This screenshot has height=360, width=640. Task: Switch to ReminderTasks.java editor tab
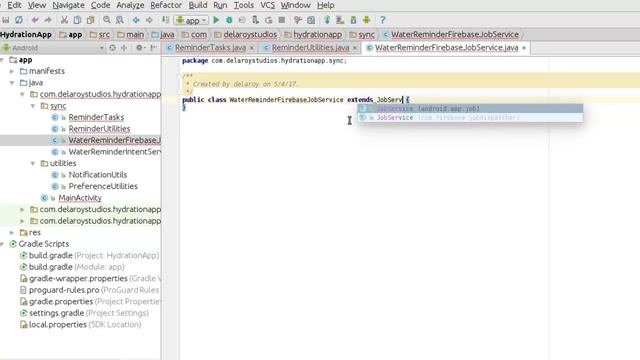click(x=210, y=48)
